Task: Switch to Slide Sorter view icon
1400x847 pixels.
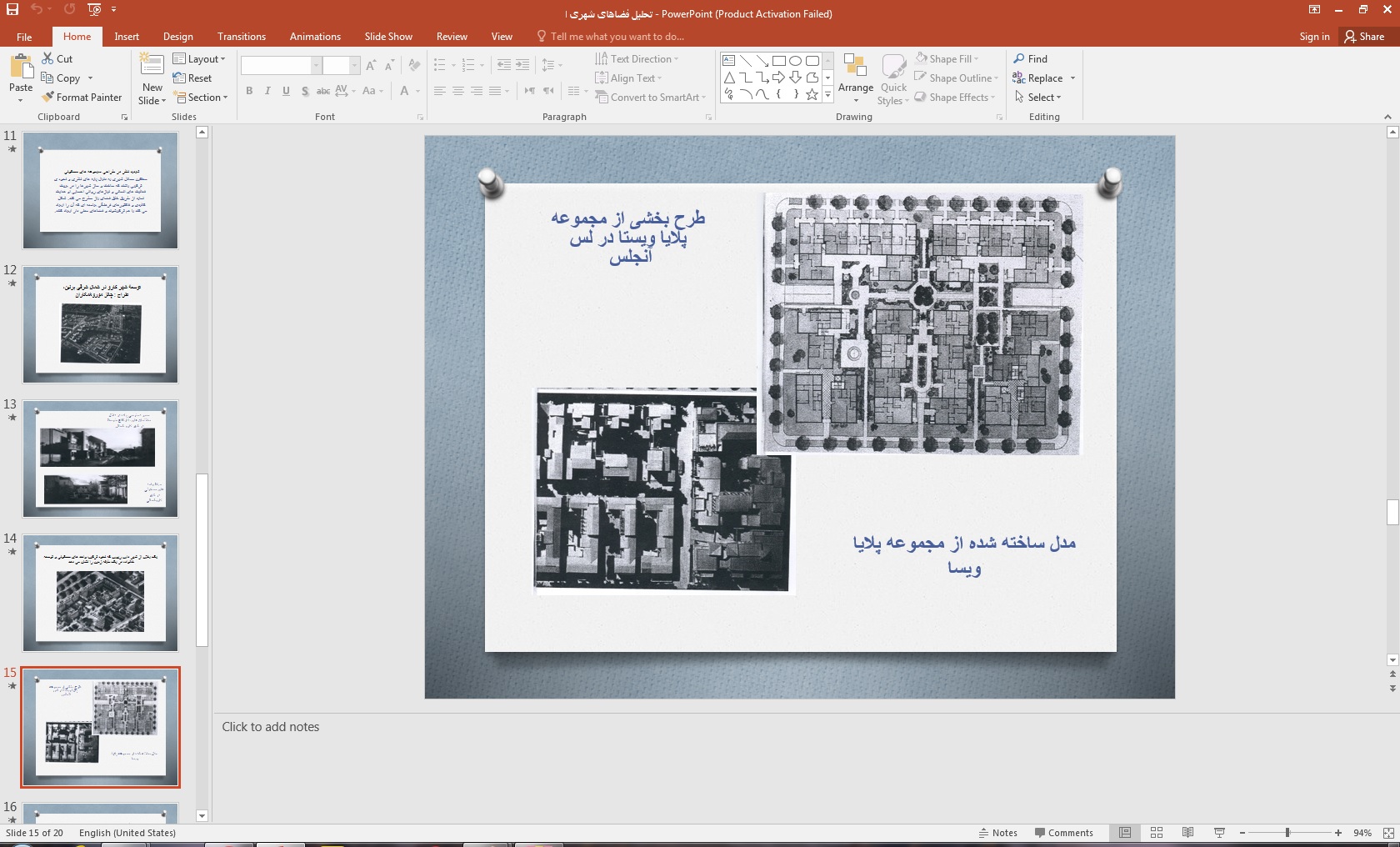Action: coord(1156,833)
